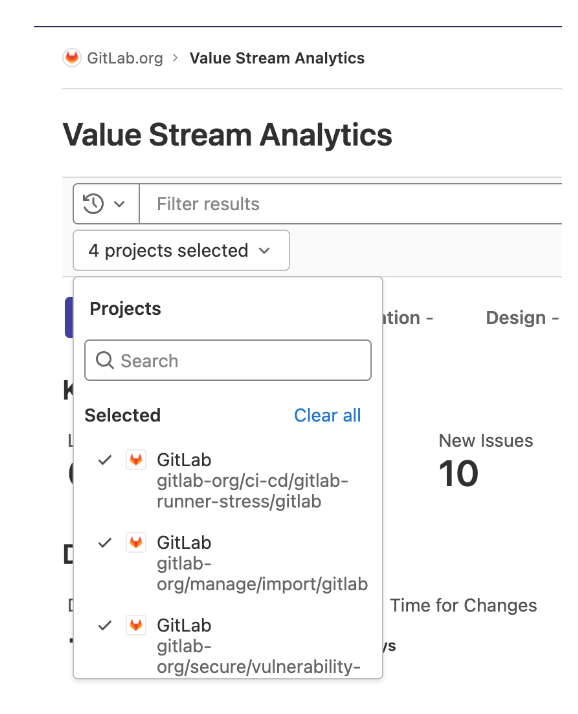Image resolution: width=578 pixels, height=714 pixels.
Task: Click avatar of secure/vulnerability project
Action: (x=136, y=626)
